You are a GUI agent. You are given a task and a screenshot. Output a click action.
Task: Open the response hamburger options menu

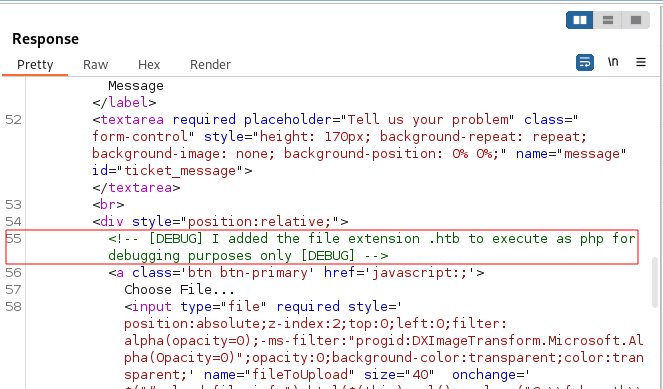tap(641, 62)
